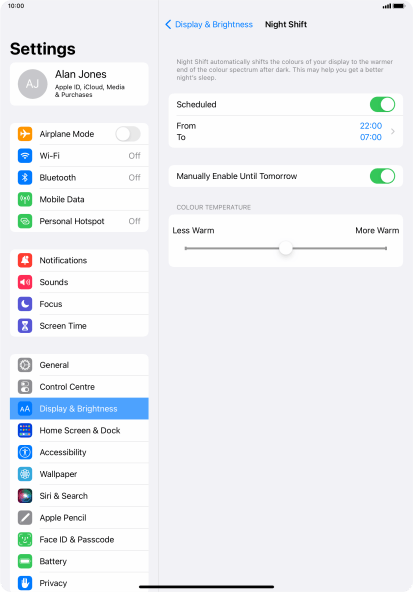The height and width of the screenshot is (592, 413).
Task: Tap the Screen Time hourglass icon
Action: (25, 325)
